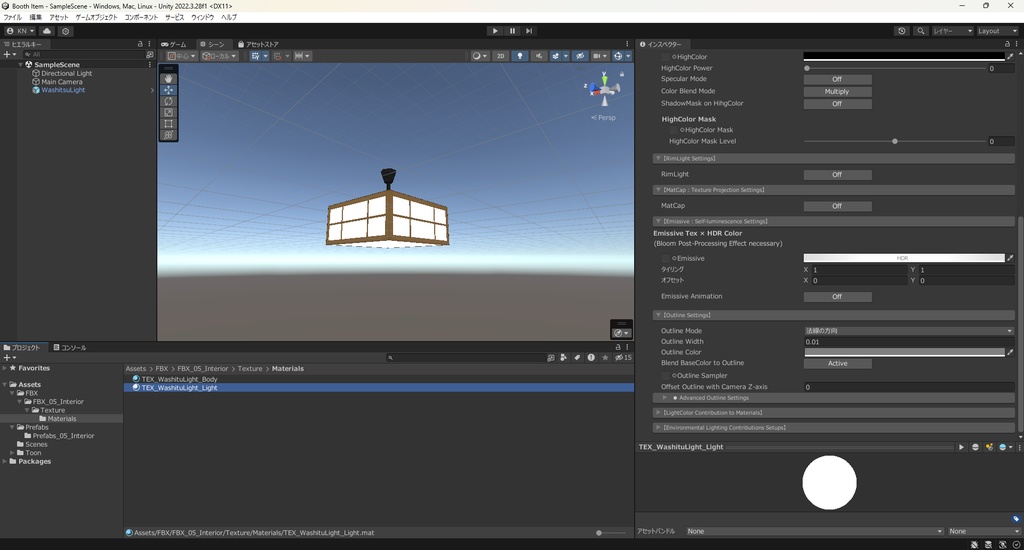Select the Rotate tool in scene toolbar
Screen dimensions: 1024x550
168,101
